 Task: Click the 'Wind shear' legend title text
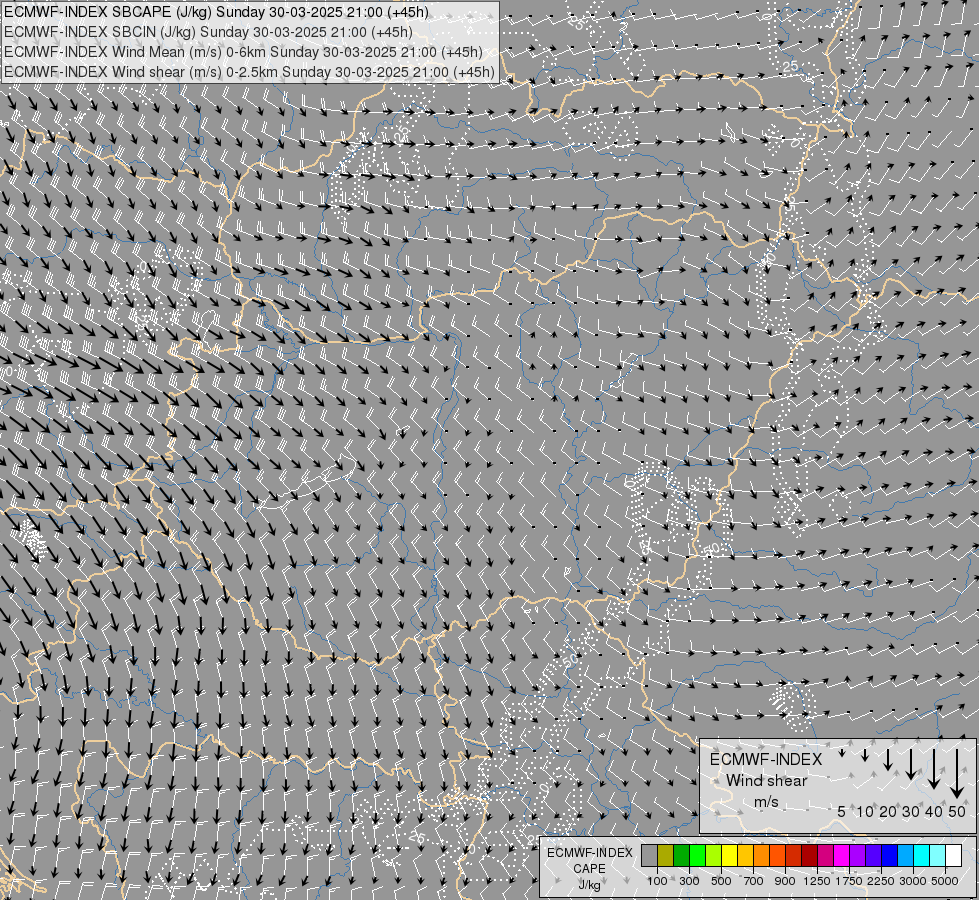coord(766,781)
